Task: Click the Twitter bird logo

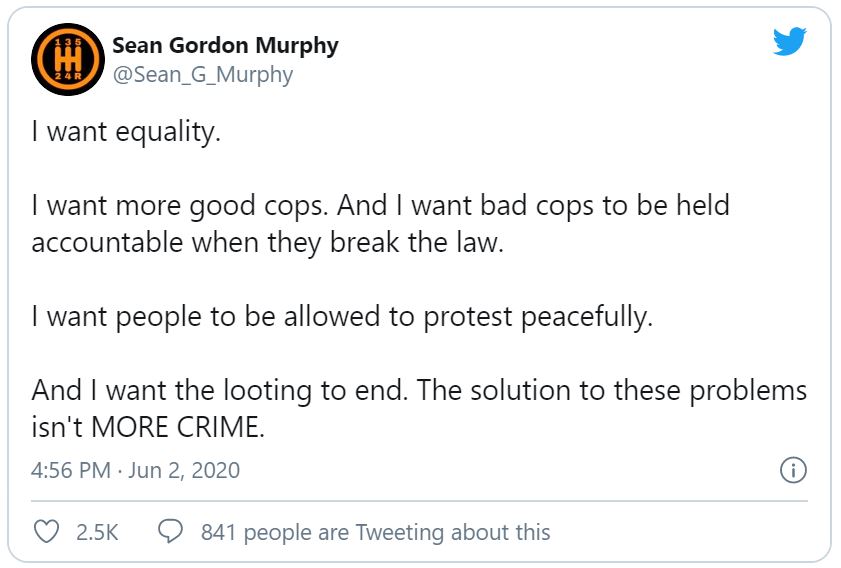Action: pyautogui.click(x=788, y=41)
